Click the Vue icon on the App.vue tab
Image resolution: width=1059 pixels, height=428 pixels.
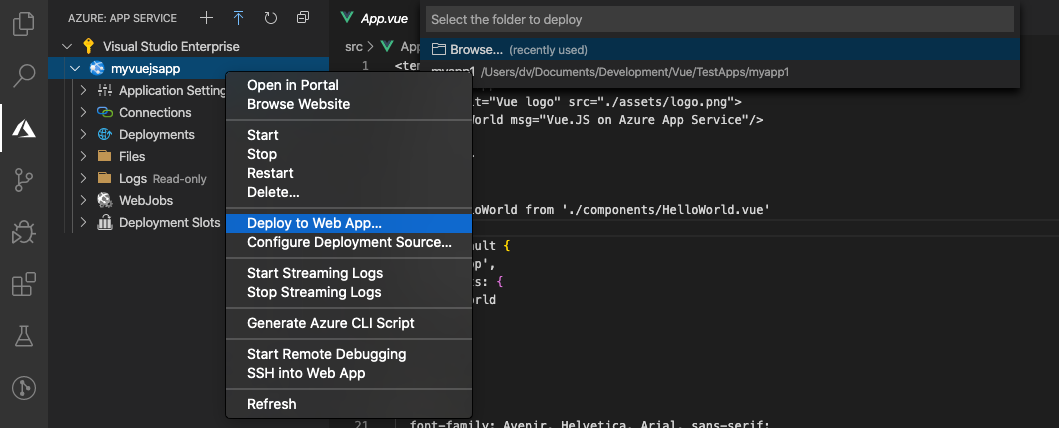point(347,18)
